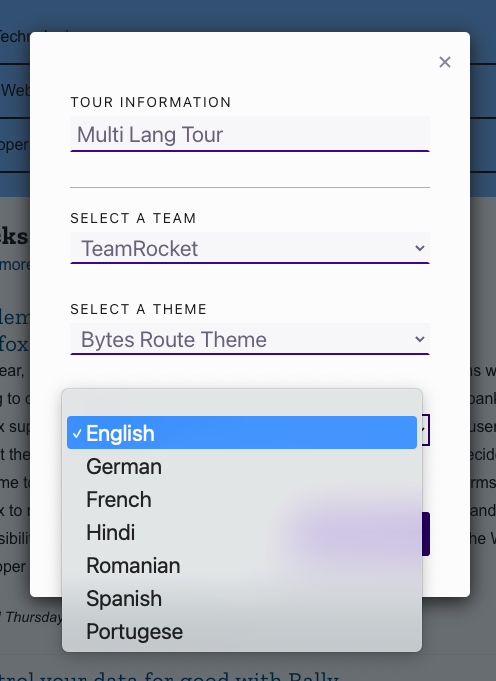Open the 'more' link in the background page
496x681 pixels.
coord(15,264)
